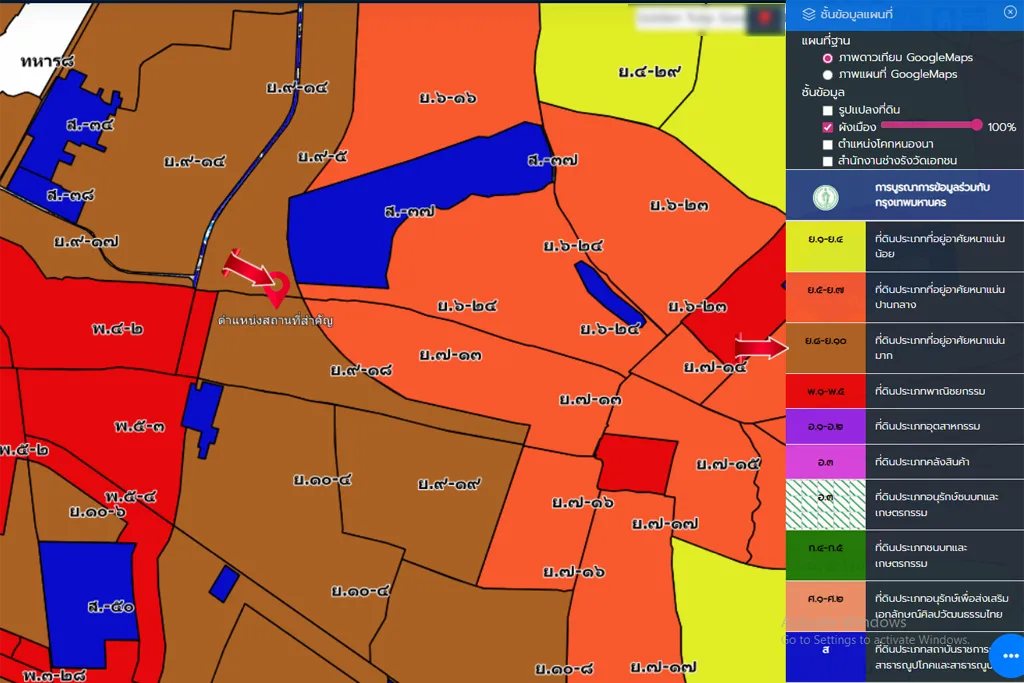Image resolution: width=1024 pixels, height=683 pixels.
Task: Click blue zone label ส.-๓๘
Action: coord(71,195)
